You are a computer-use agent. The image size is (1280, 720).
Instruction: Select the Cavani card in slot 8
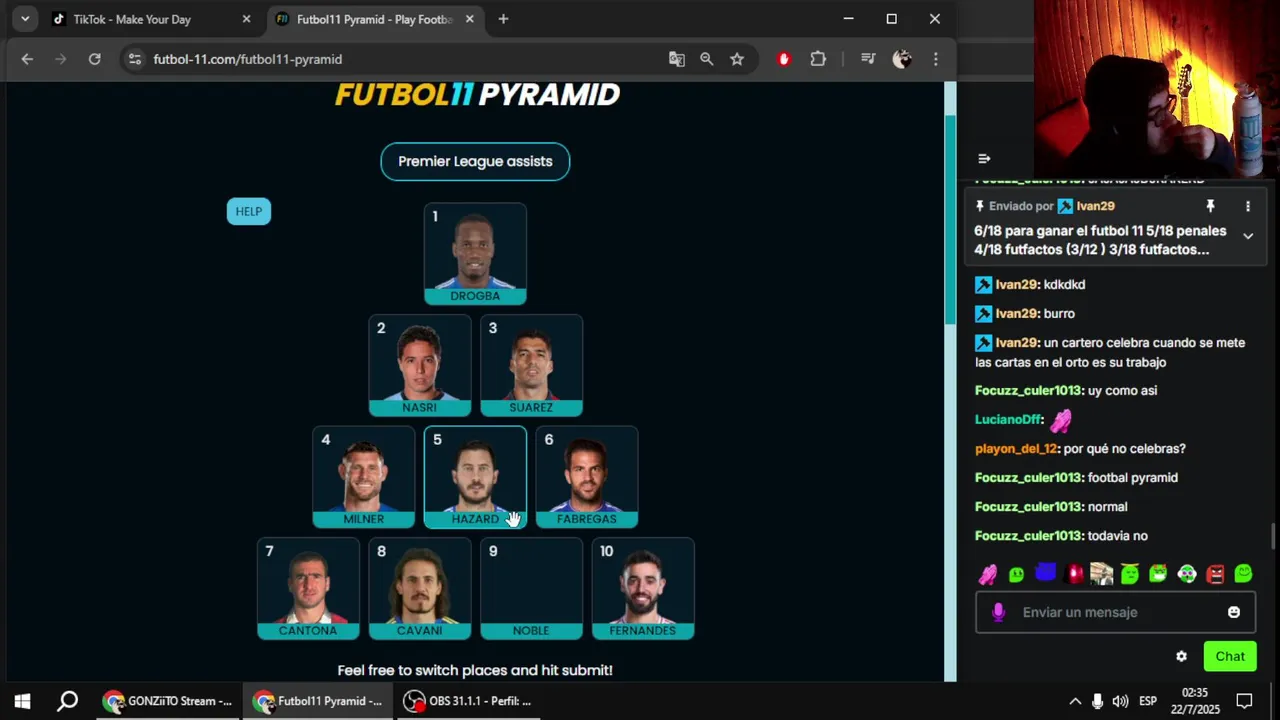pos(419,589)
